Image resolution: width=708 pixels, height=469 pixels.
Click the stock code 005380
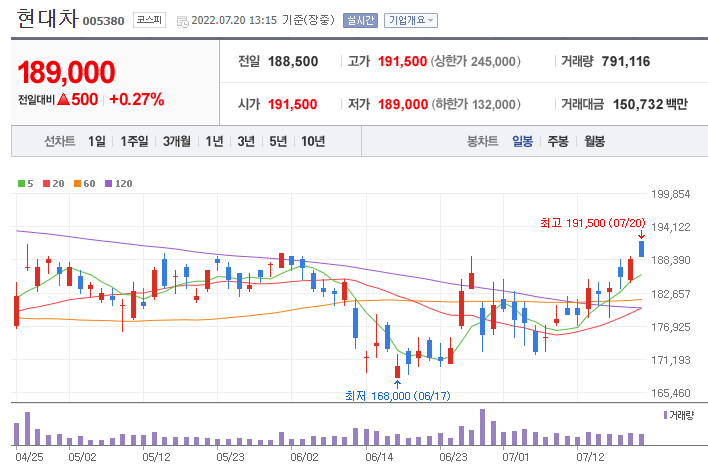pos(103,21)
